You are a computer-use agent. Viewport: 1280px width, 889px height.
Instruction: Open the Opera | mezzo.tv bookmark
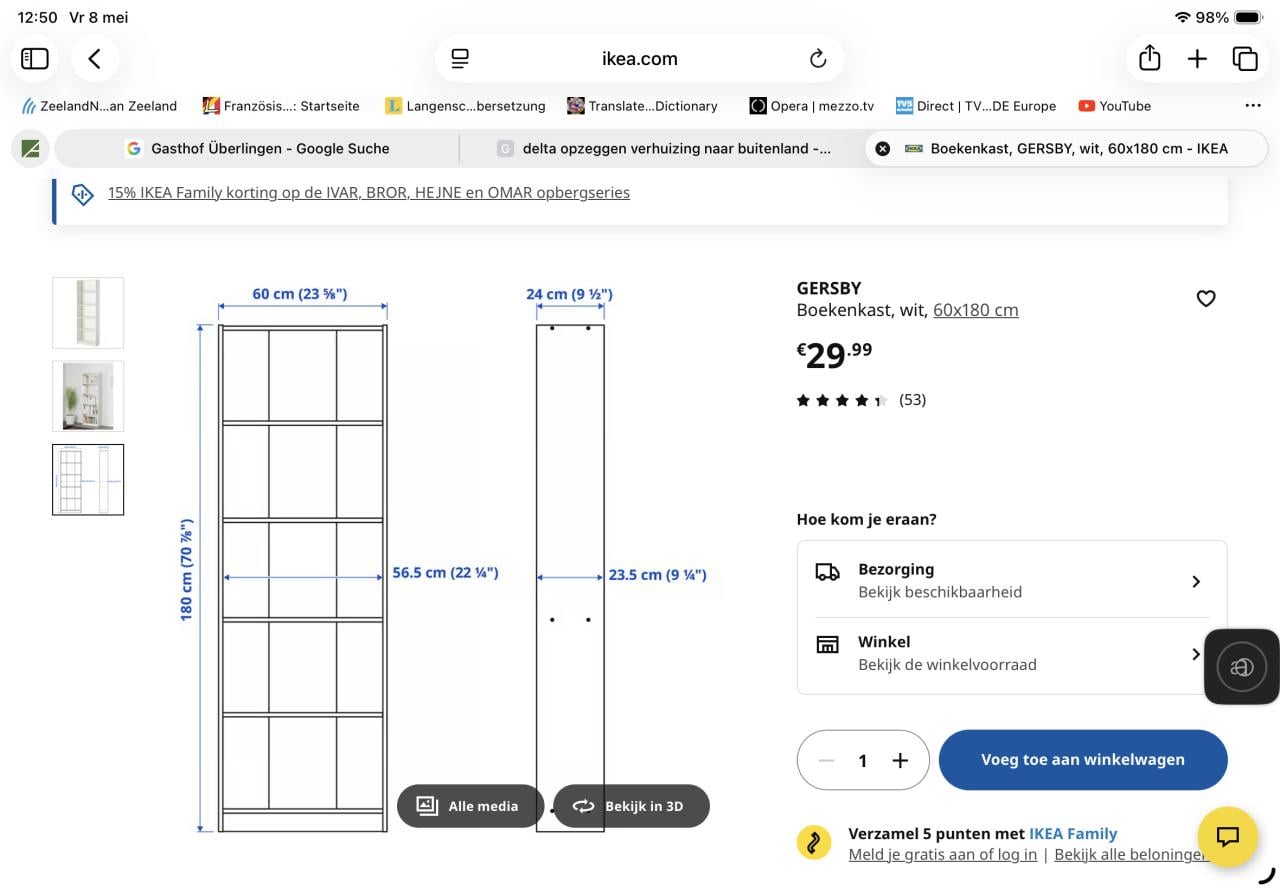click(812, 105)
